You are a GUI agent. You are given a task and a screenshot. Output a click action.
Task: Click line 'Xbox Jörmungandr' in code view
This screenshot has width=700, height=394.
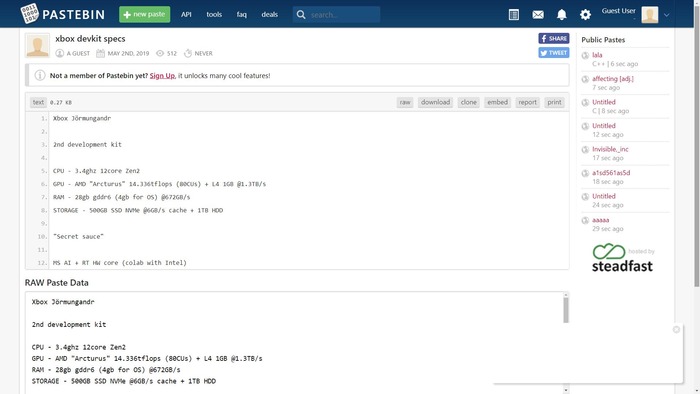click(82, 118)
